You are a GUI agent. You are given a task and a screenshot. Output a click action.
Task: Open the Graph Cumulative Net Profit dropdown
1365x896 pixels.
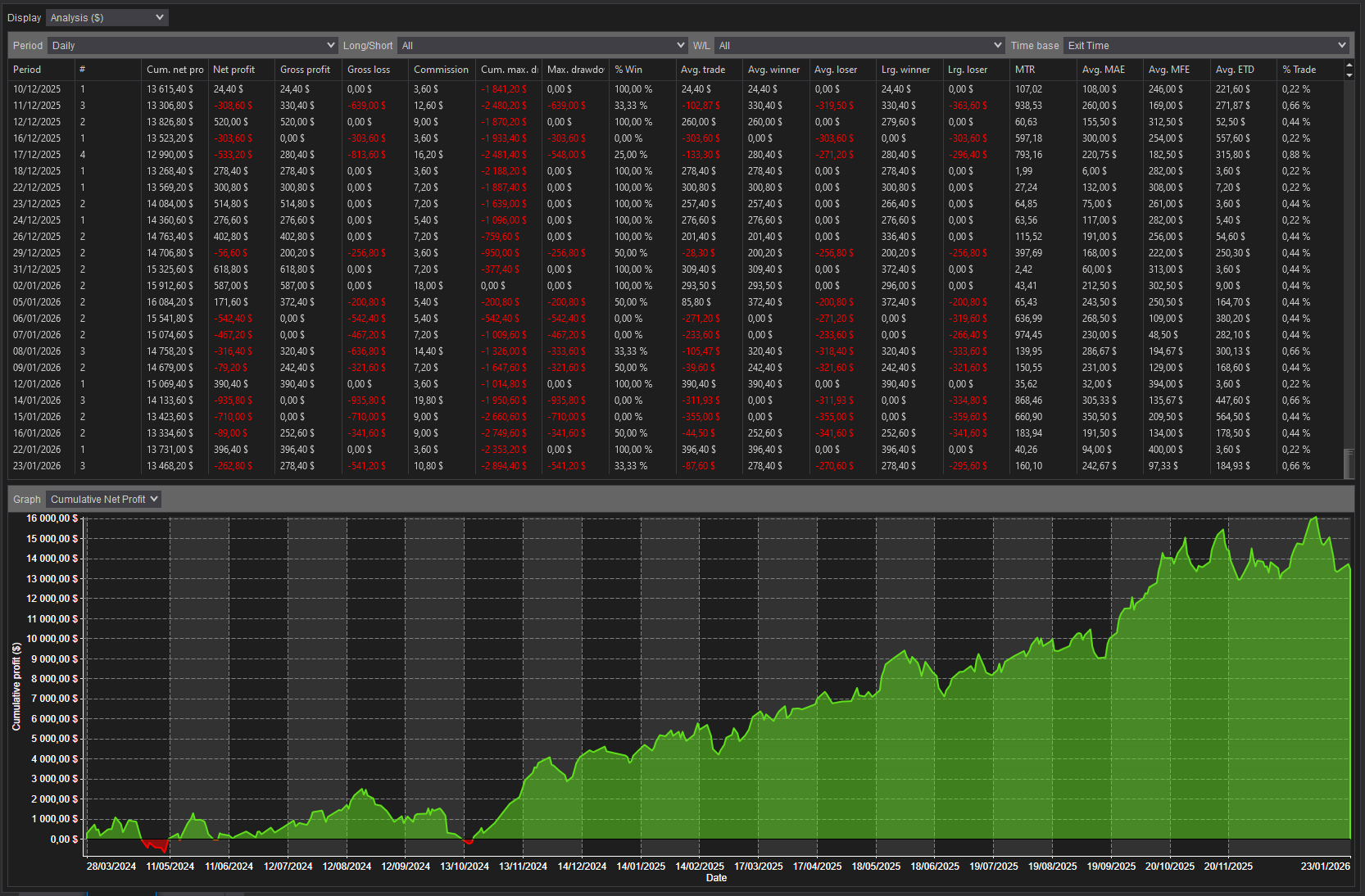coord(103,499)
